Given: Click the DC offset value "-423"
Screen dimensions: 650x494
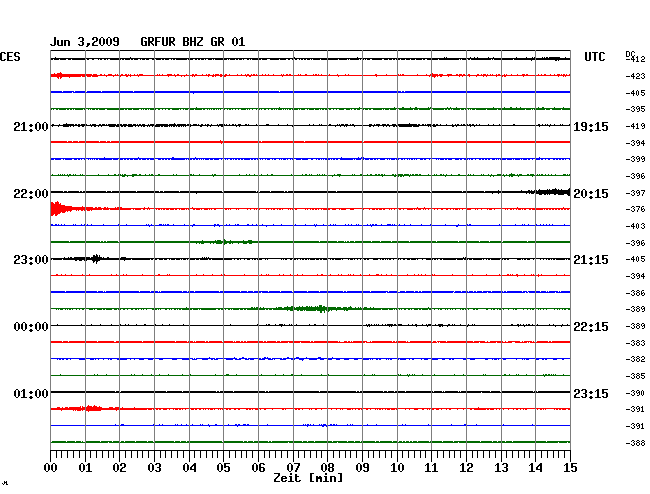Looking at the screenshot, I should [x=635, y=76].
